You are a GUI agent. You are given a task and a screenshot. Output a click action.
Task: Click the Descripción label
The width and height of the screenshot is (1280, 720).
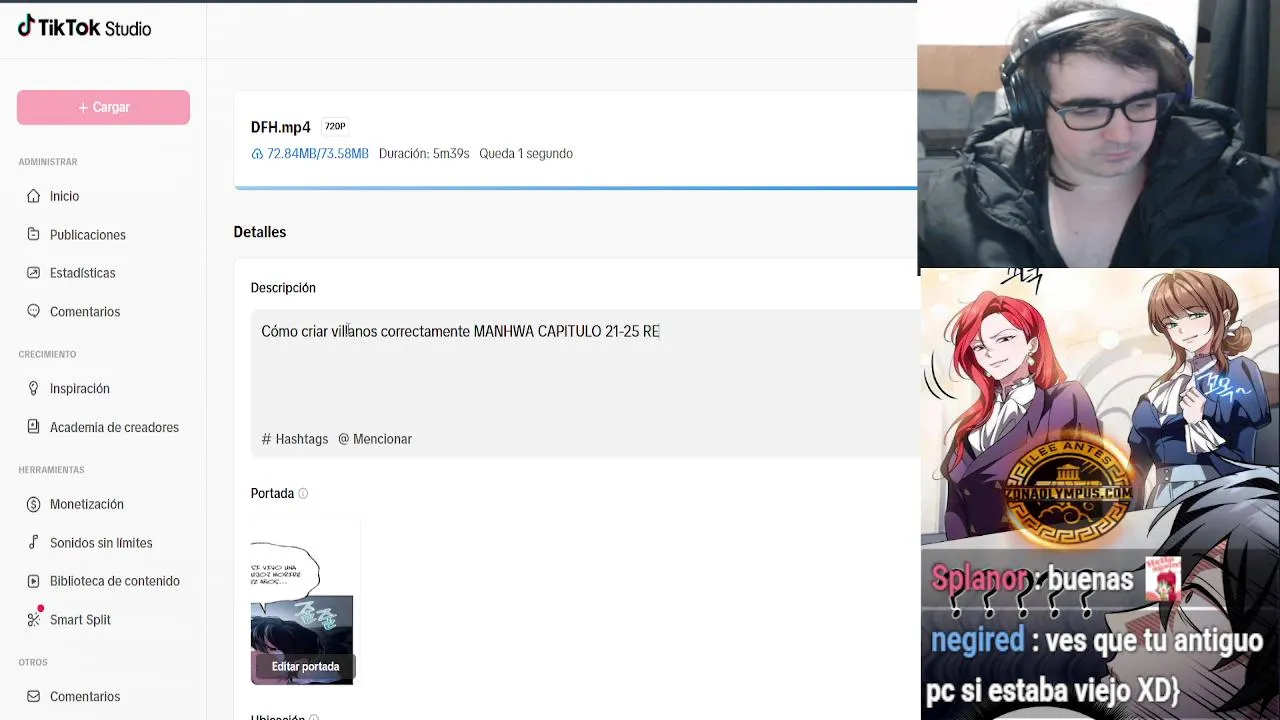[x=283, y=288]
